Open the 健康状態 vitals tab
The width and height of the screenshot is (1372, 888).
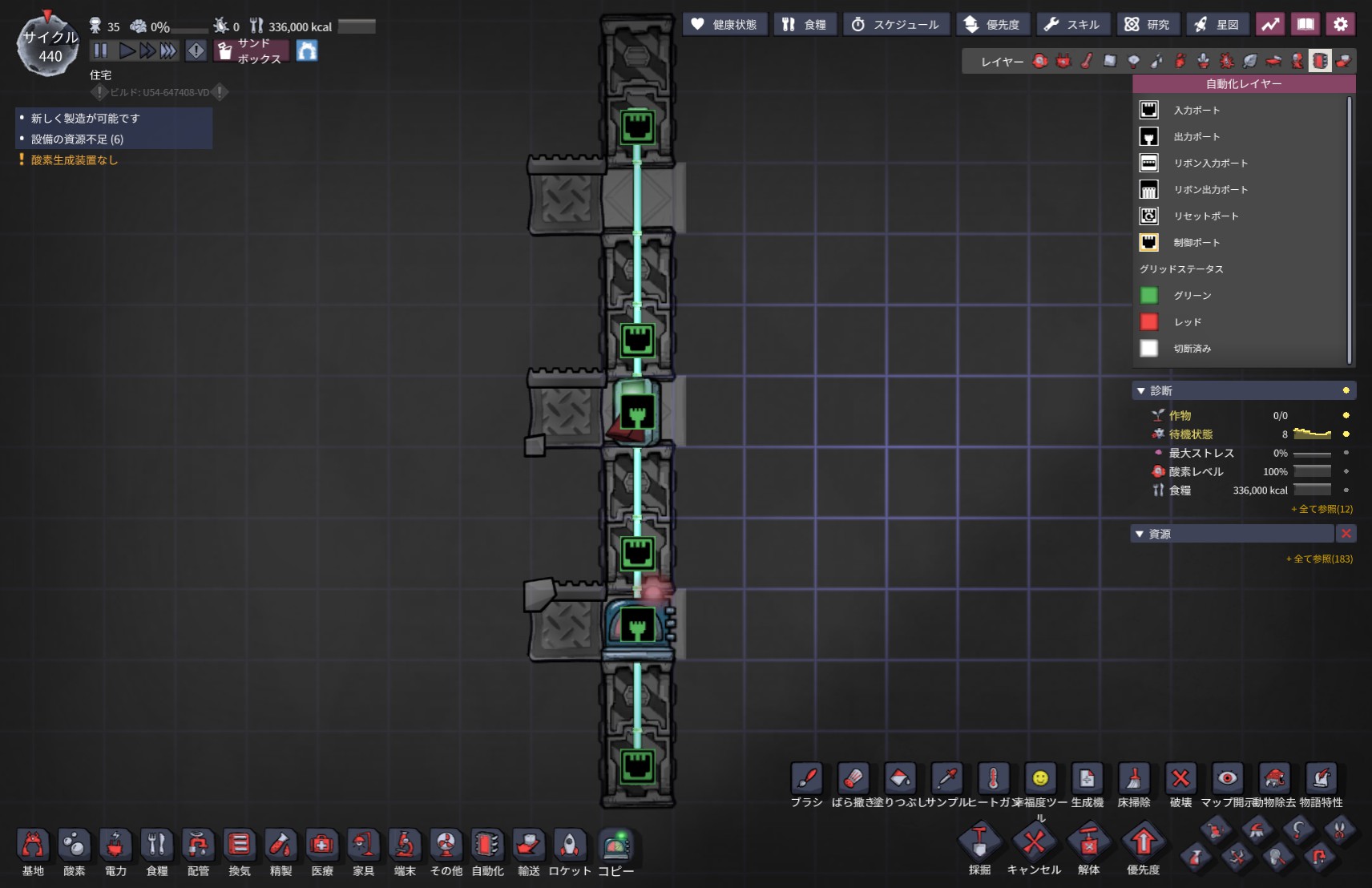(724, 24)
